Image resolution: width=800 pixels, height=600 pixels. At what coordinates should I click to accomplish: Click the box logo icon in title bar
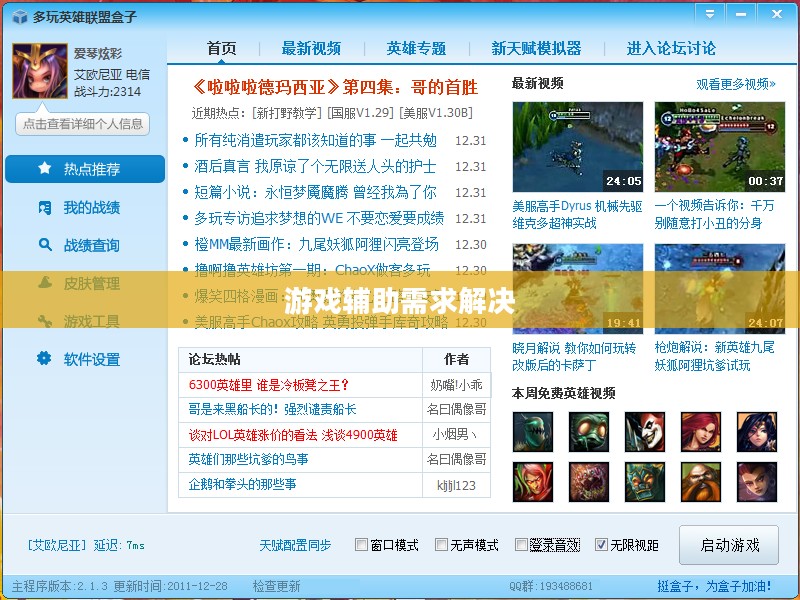(19, 17)
